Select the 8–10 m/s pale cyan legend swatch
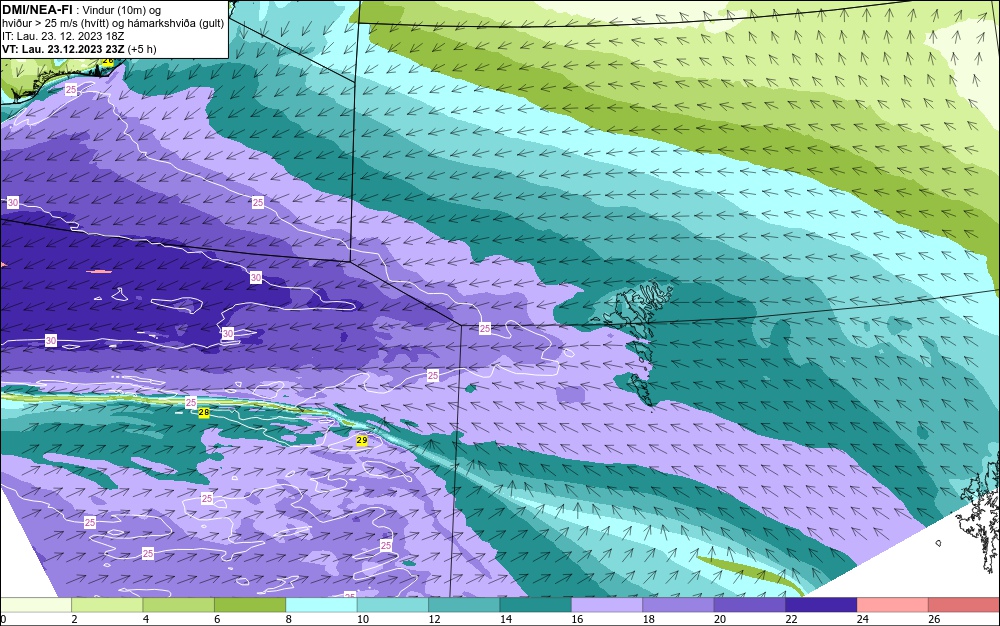 coord(321,604)
